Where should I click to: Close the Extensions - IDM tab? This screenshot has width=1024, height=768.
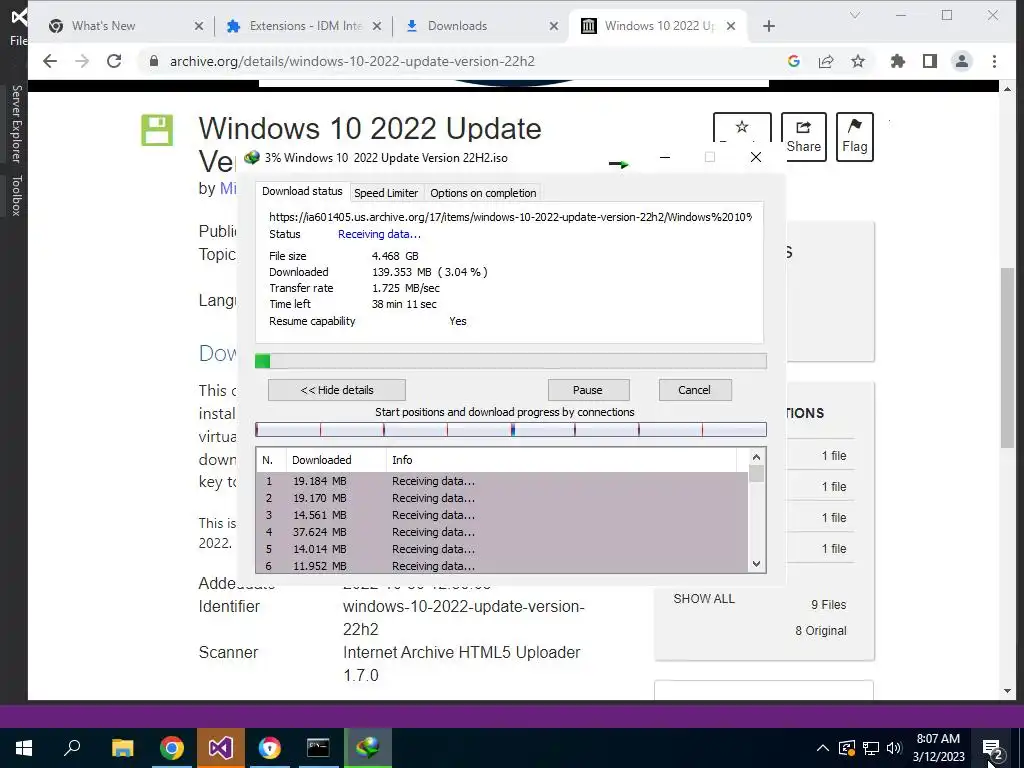tap(377, 26)
